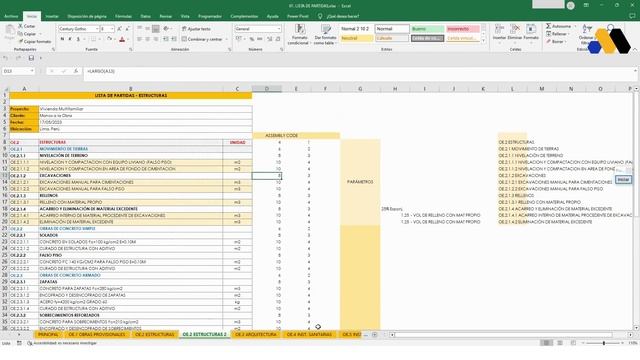The width and height of the screenshot is (640, 360).
Task: Toggle Ajustar texto wrap text
Action: [196, 29]
